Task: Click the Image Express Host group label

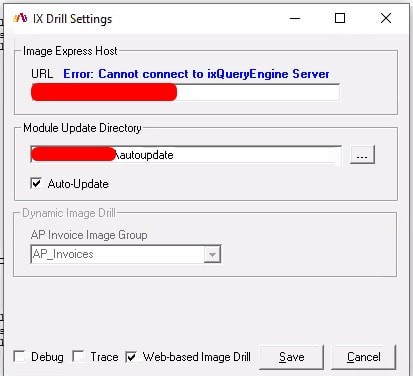Action: pos(70,51)
